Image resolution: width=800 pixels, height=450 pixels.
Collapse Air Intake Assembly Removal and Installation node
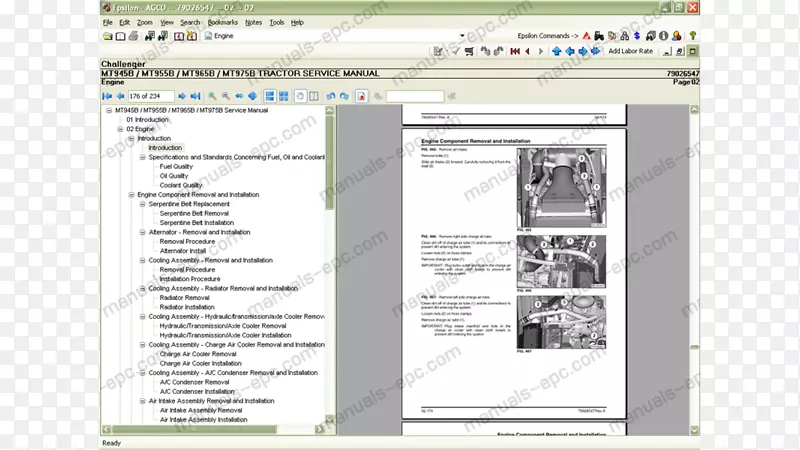tap(142, 401)
